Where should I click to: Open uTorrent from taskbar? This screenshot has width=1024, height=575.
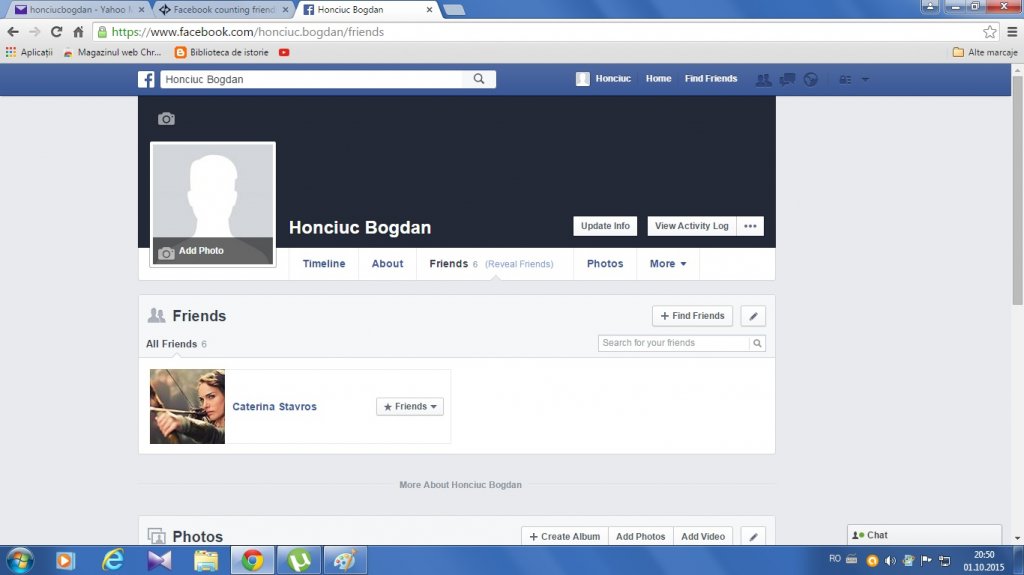click(x=299, y=561)
